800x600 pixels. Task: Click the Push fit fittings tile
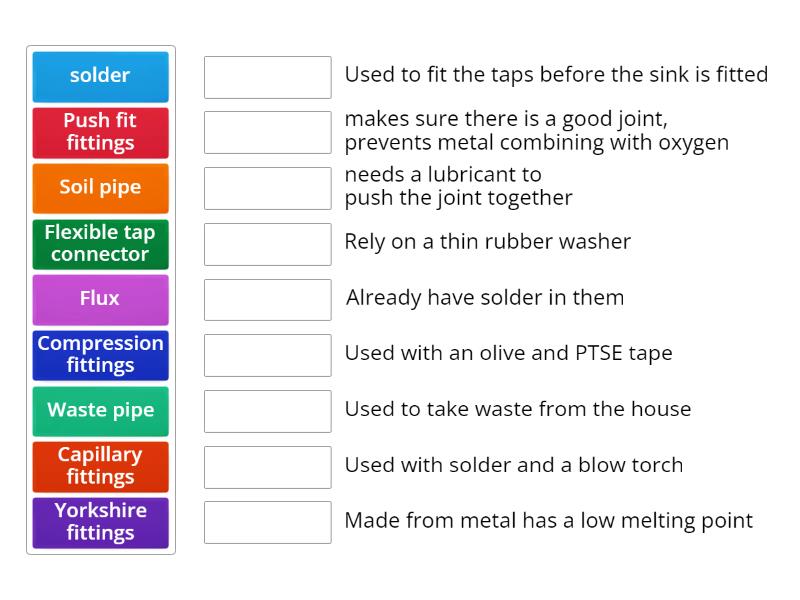[x=100, y=132]
